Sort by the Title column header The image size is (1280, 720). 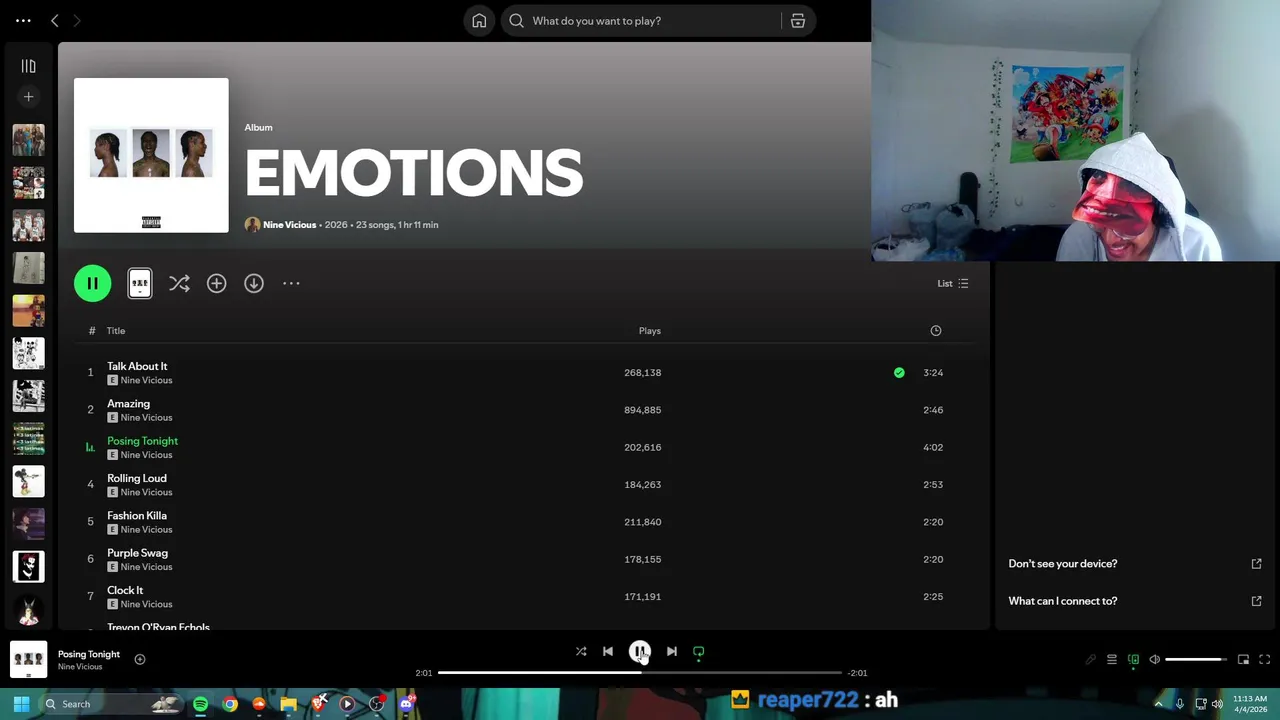coord(116,331)
